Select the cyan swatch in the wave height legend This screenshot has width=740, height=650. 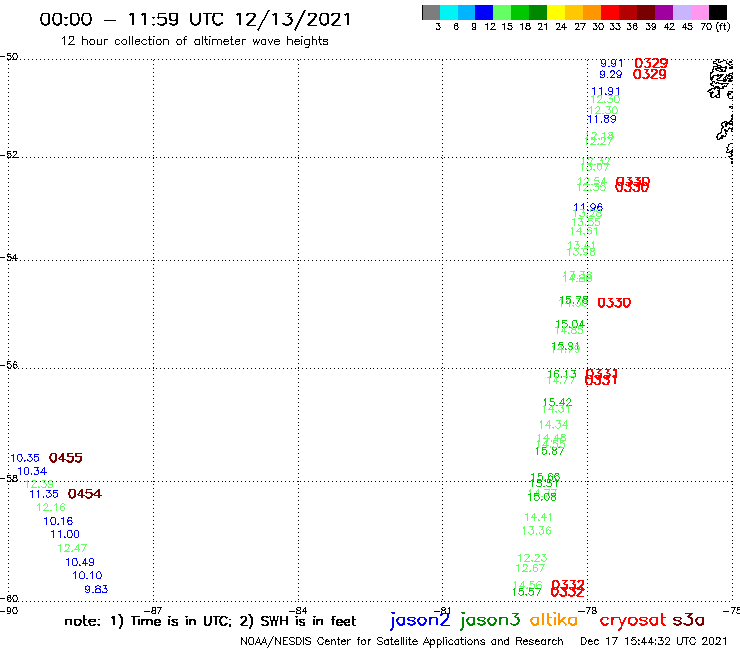[x=449, y=12]
